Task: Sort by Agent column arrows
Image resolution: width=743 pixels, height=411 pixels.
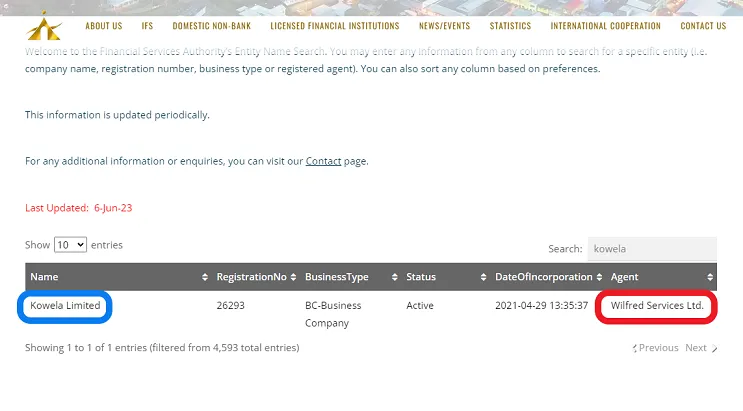Action: tap(710, 277)
